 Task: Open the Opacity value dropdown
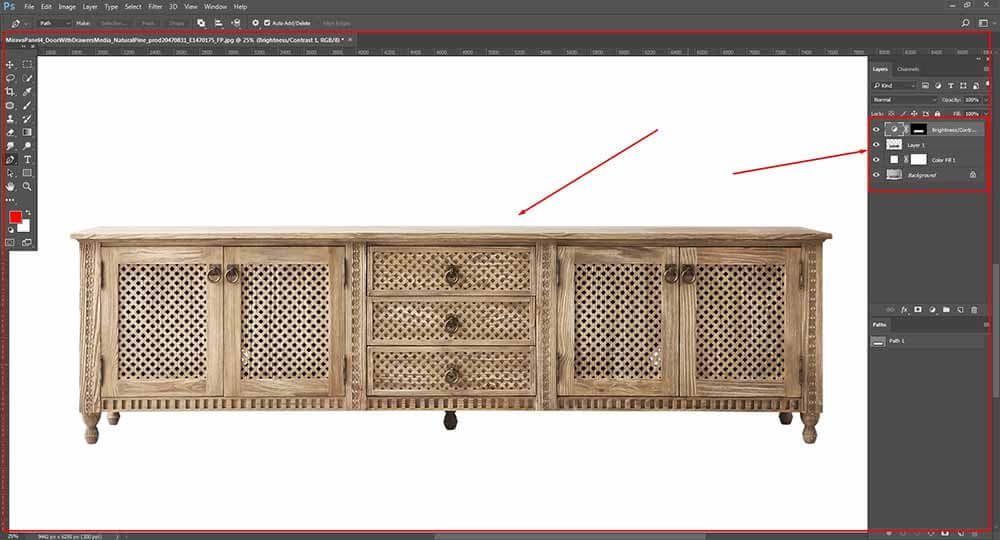(x=986, y=100)
